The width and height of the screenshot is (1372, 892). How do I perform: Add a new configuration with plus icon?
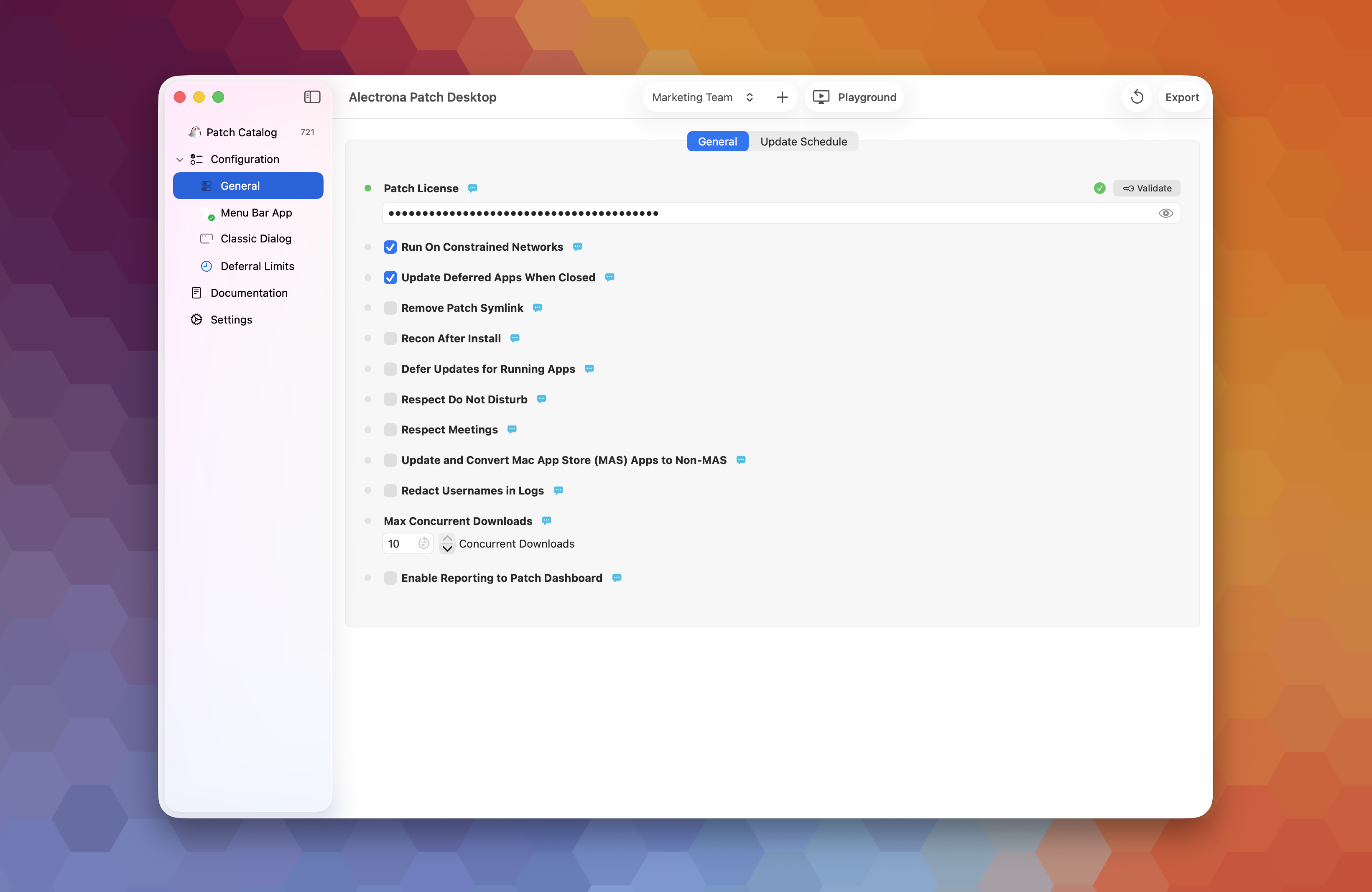782,97
